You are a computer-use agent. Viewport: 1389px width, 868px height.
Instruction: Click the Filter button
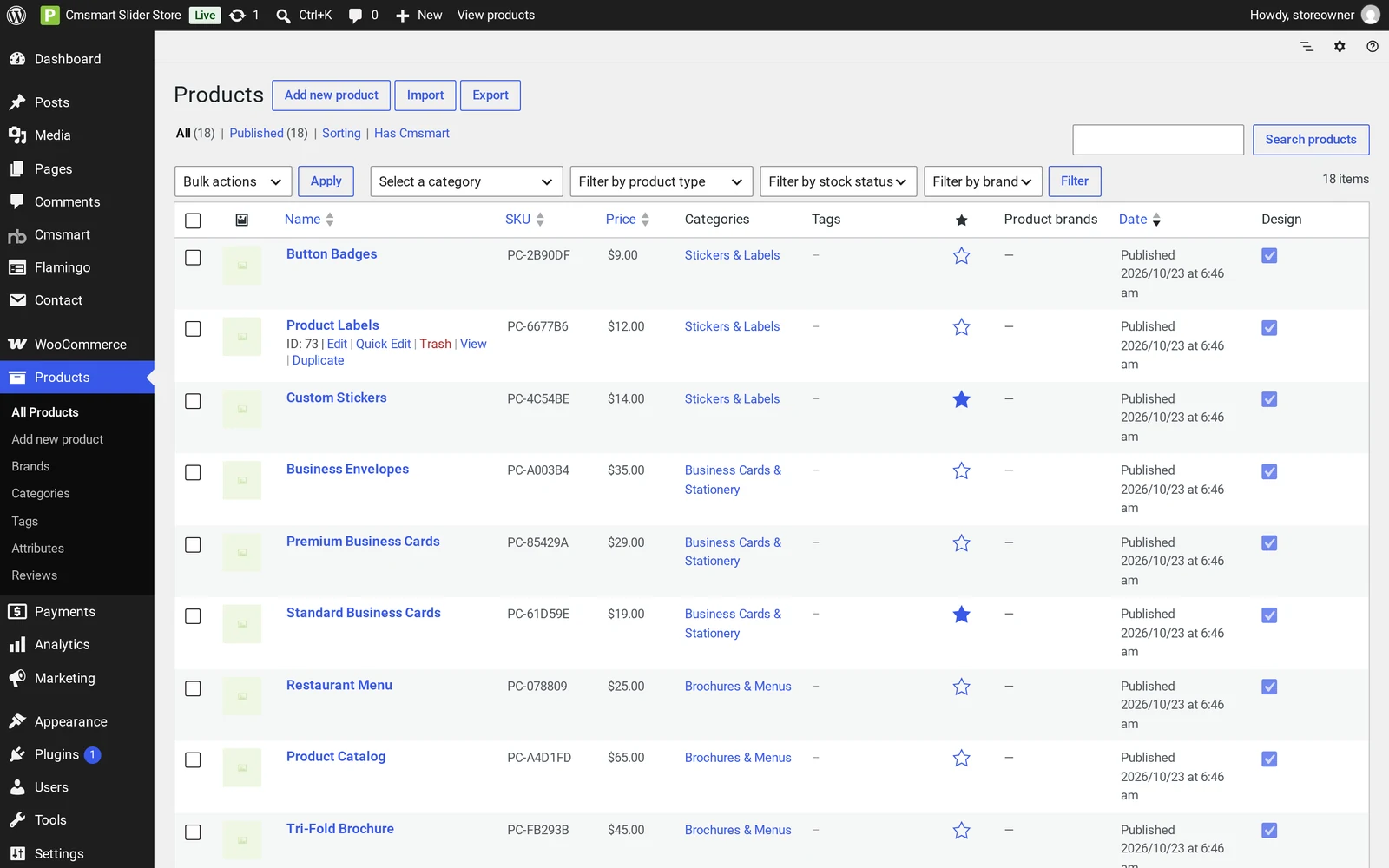1075,181
